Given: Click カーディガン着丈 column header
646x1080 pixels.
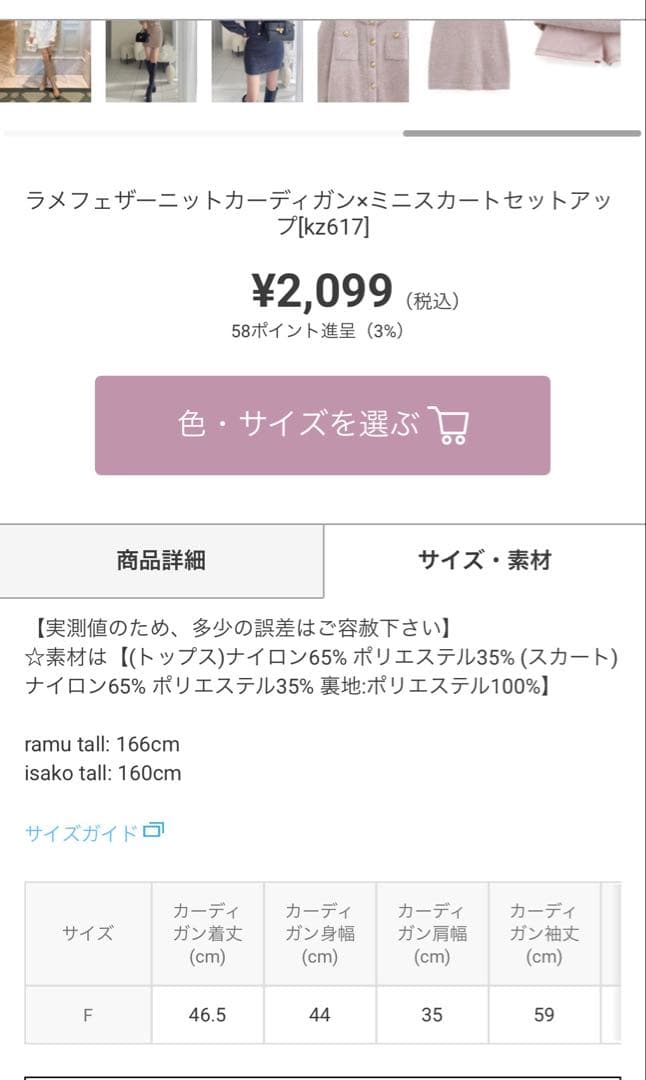Looking at the screenshot, I should point(207,934).
